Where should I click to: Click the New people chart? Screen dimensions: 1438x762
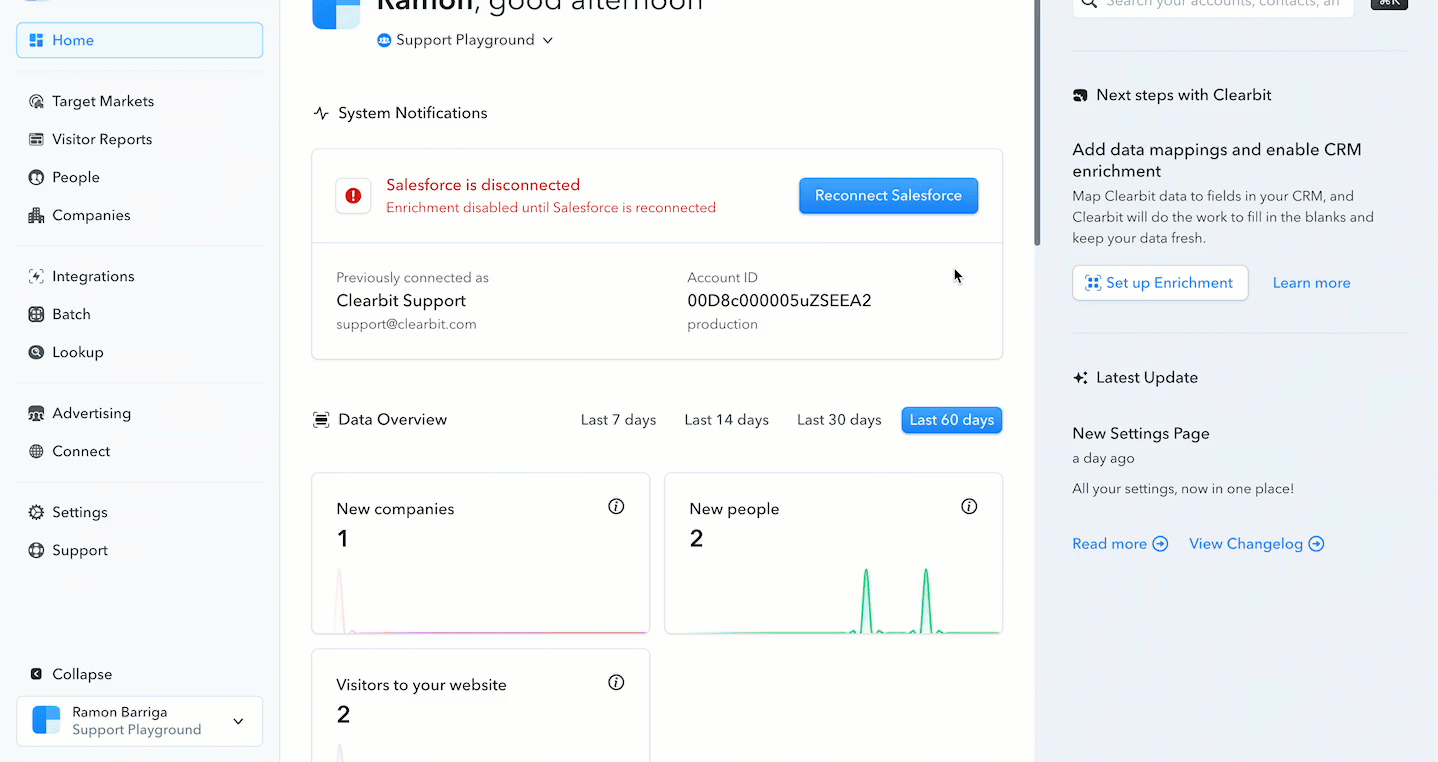[x=833, y=600]
